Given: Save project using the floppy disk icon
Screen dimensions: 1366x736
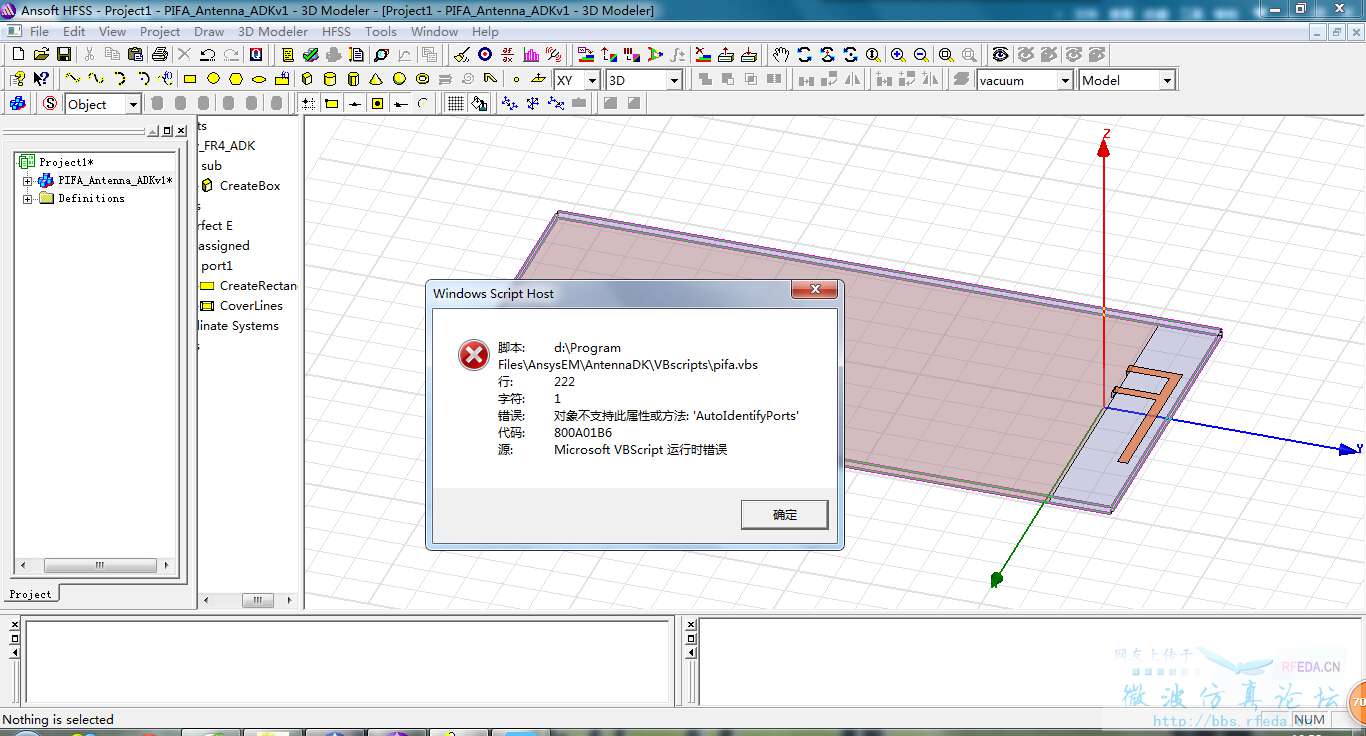Looking at the screenshot, I should (64, 55).
